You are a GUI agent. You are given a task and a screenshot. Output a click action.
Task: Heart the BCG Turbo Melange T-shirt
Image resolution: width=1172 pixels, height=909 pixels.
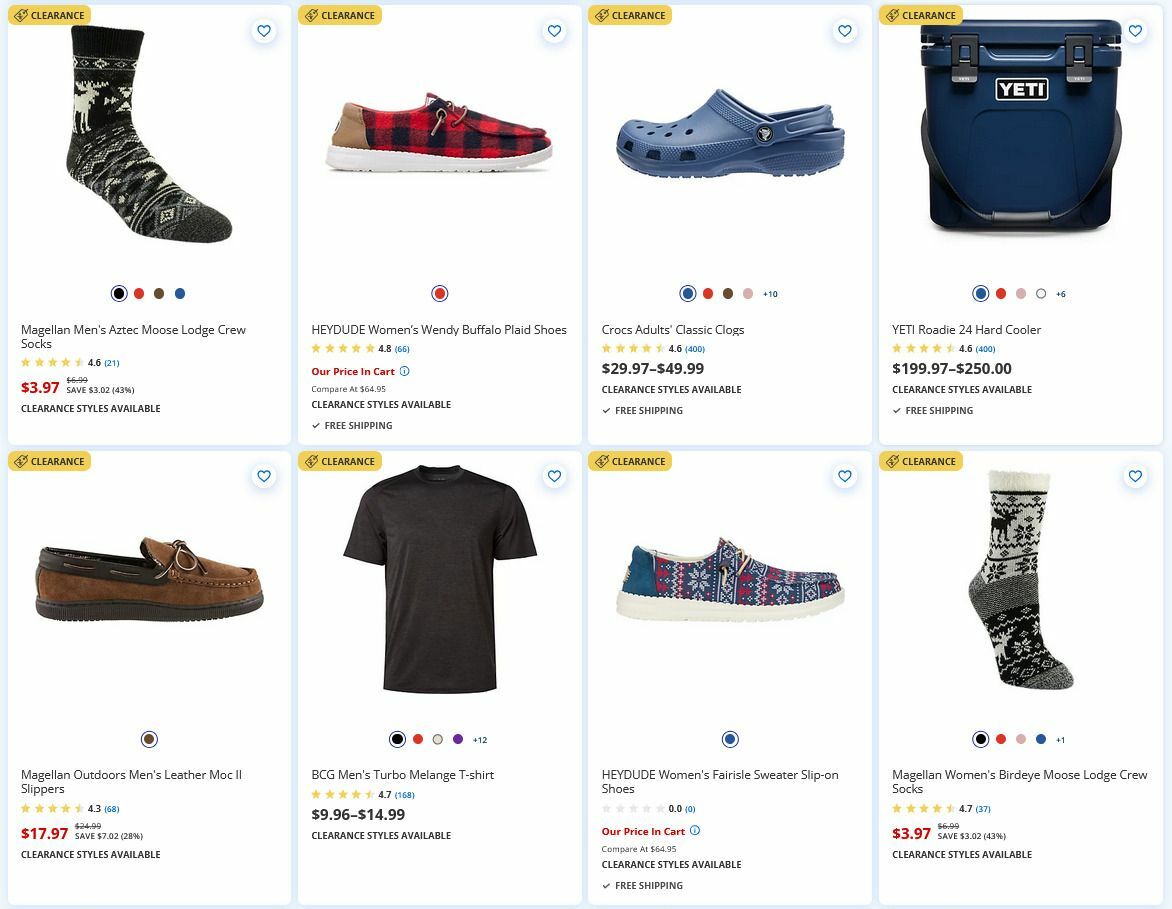pyautogui.click(x=554, y=477)
